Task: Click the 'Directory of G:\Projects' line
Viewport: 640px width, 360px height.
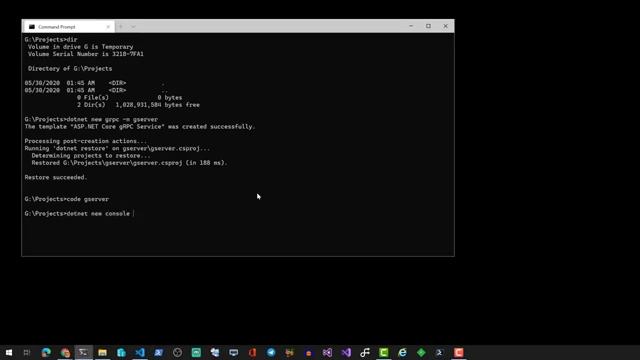Action: click(x=70, y=69)
